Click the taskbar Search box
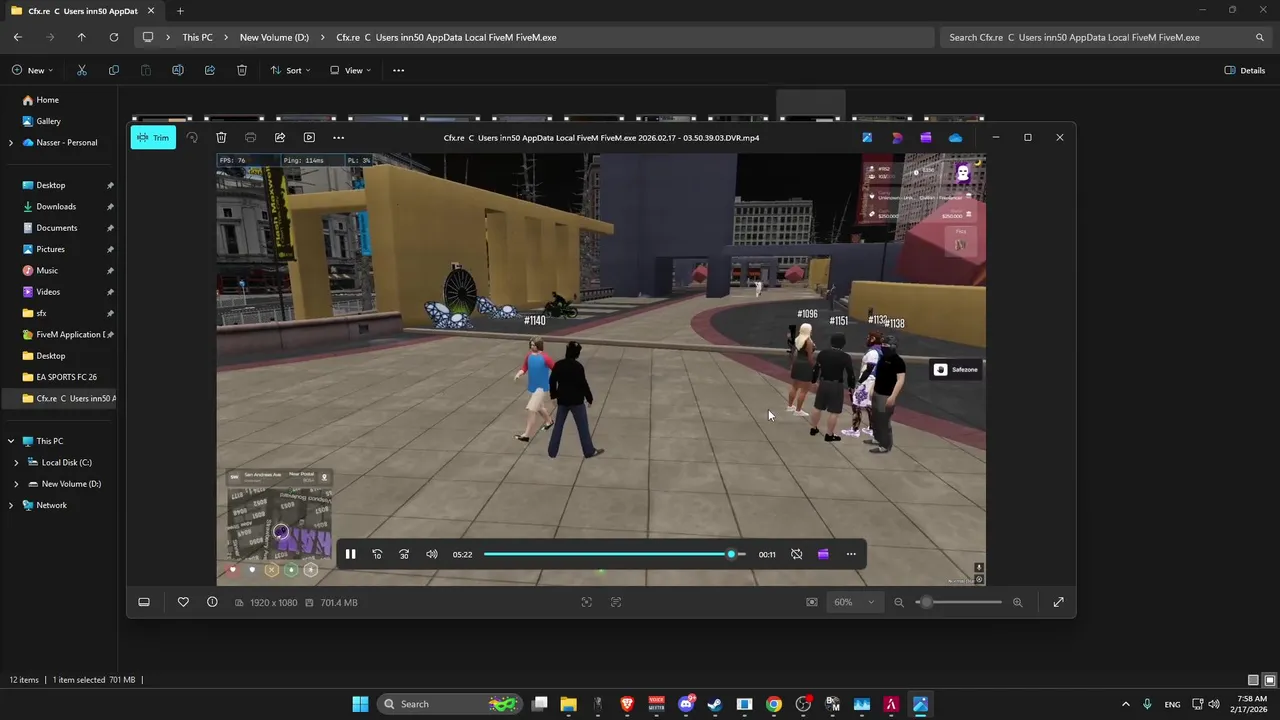1280x720 pixels. coord(450,704)
